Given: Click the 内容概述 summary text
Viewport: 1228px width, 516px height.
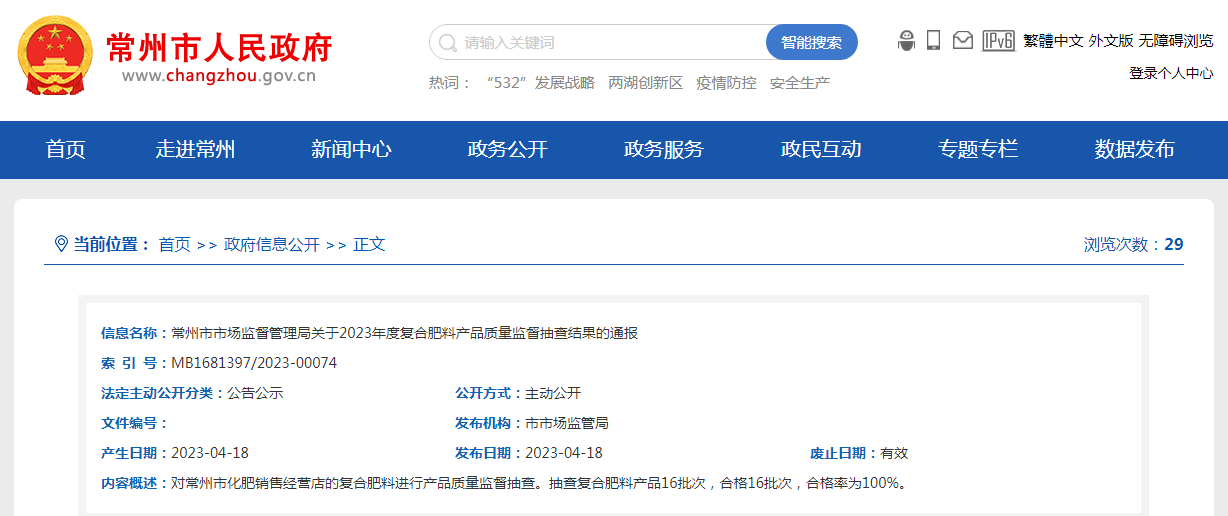Looking at the screenshot, I should (x=539, y=483).
